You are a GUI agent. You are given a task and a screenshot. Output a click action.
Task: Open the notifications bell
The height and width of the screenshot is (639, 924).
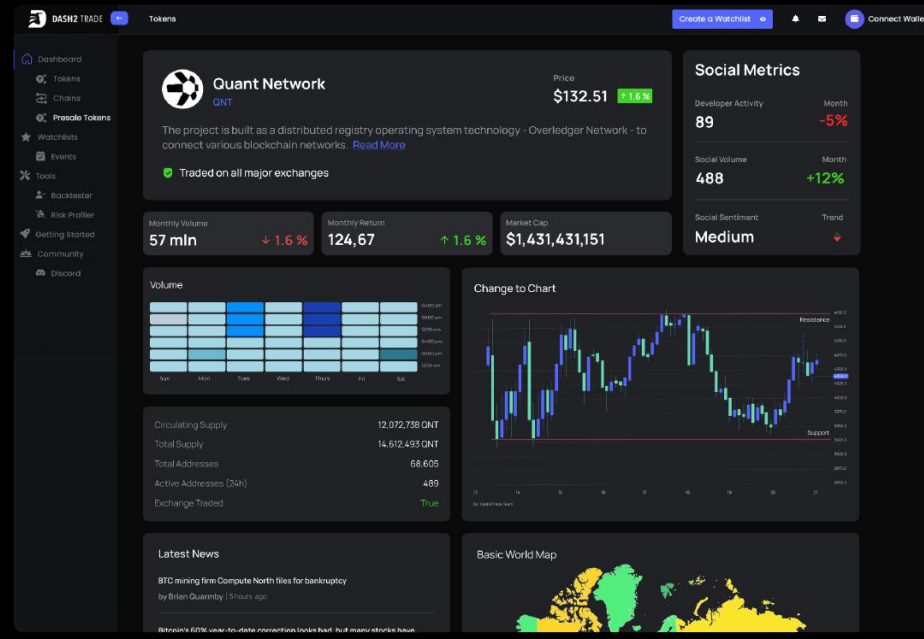point(795,19)
